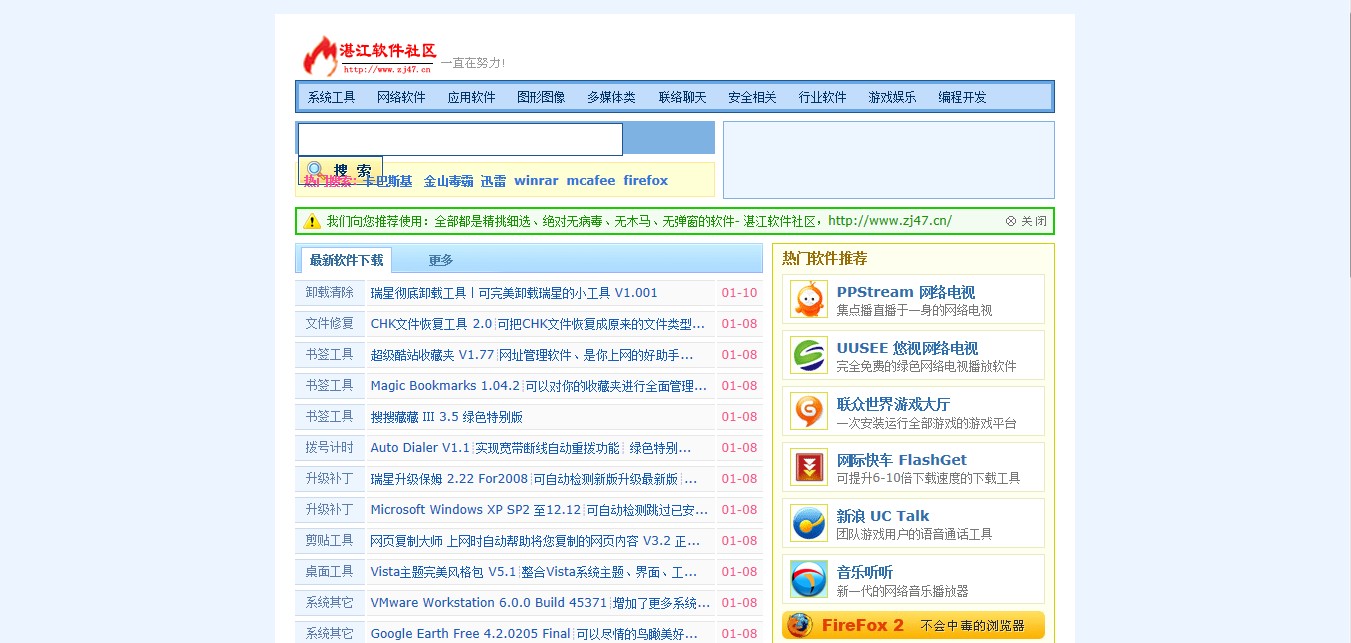Switch to the 最新软件下载 tab
Image resolution: width=1351 pixels, height=643 pixels.
click(x=346, y=260)
